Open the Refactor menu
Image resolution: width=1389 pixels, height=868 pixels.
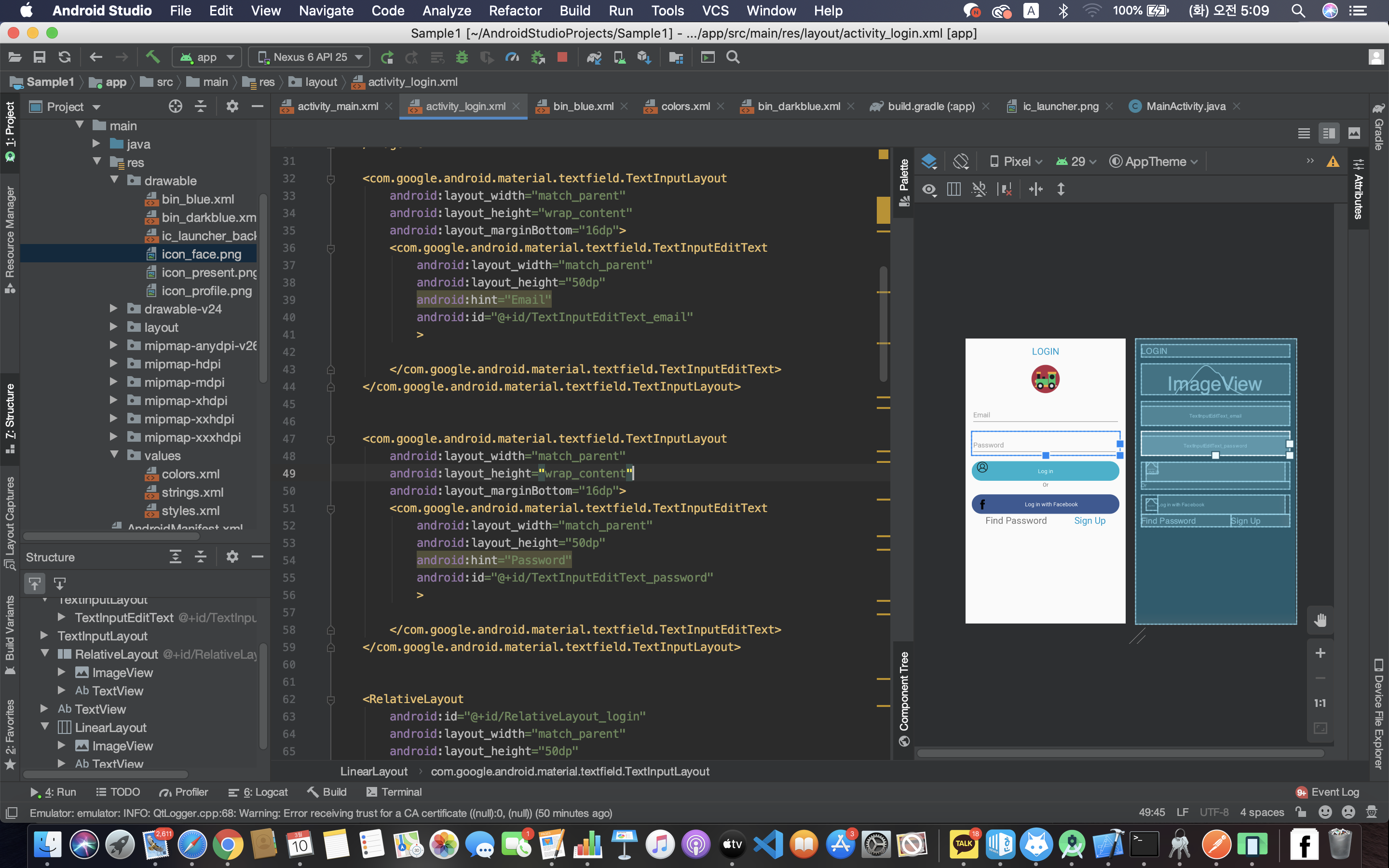(x=515, y=10)
